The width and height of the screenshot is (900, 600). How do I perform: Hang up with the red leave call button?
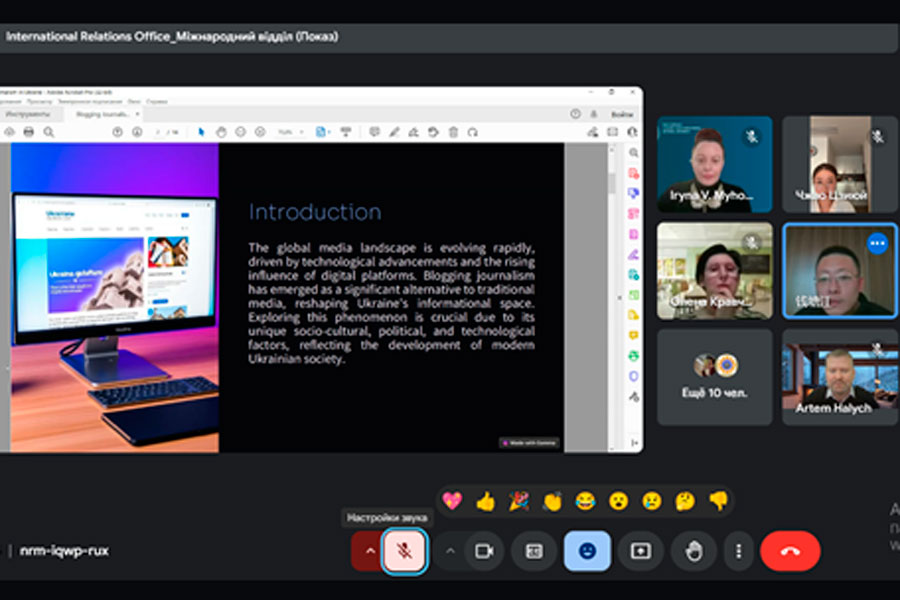click(790, 551)
